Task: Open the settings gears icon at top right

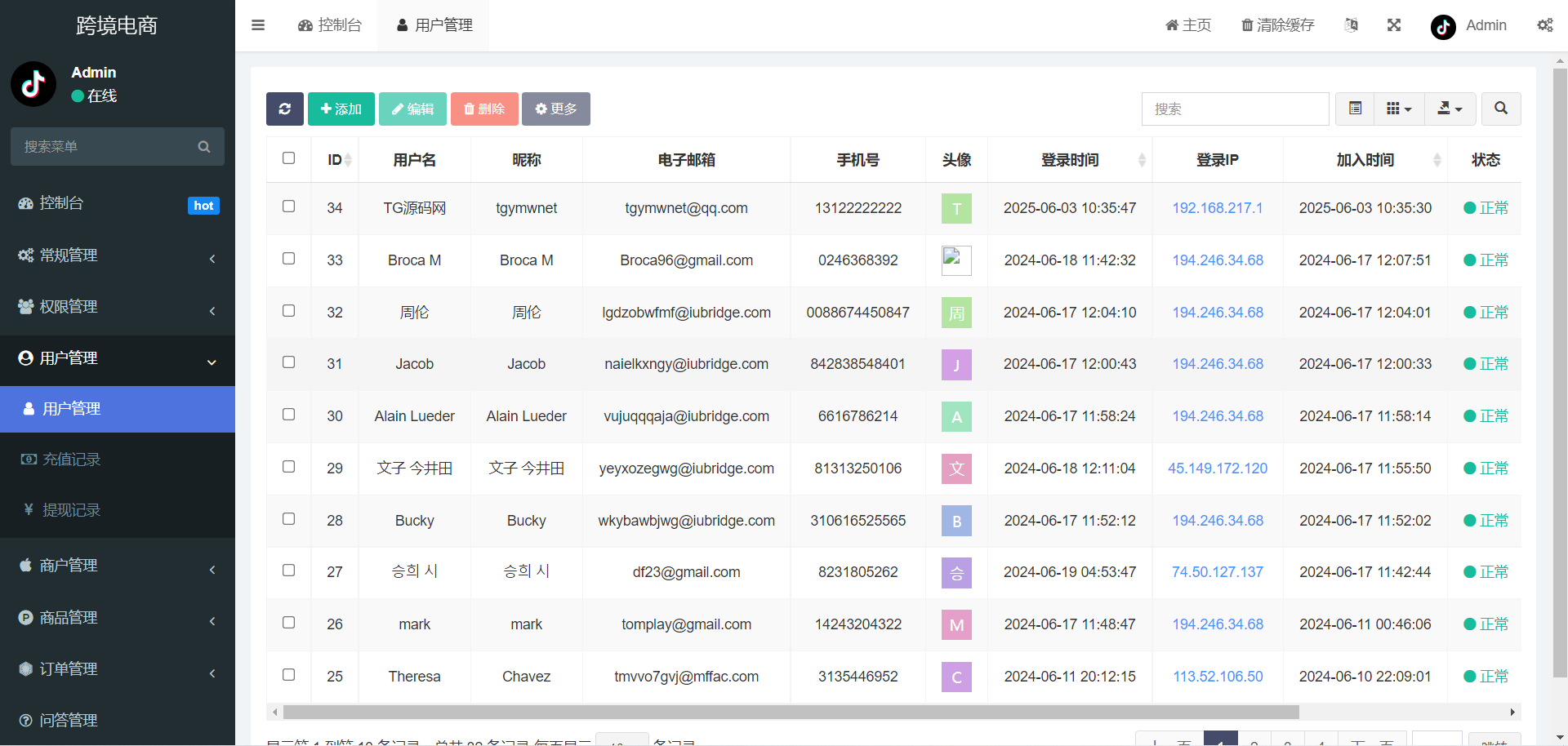Action: [x=1545, y=25]
